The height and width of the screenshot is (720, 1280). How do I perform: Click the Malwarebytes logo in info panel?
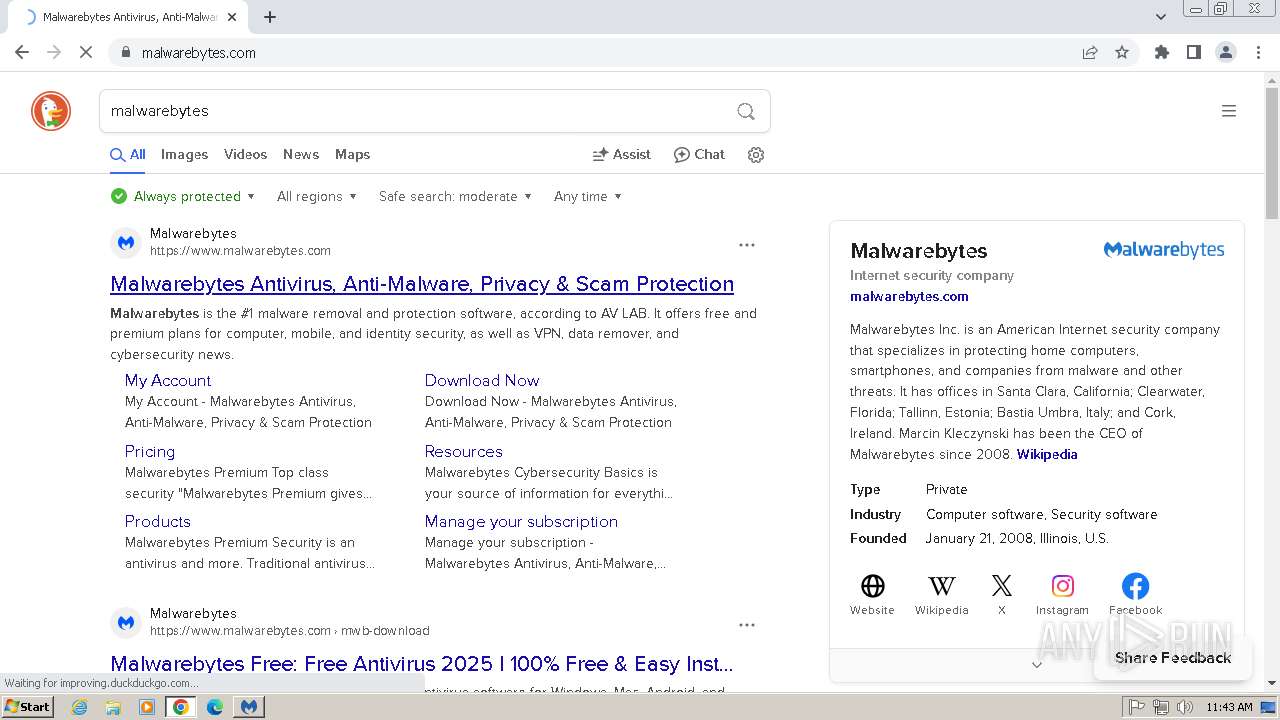coord(1164,250)
